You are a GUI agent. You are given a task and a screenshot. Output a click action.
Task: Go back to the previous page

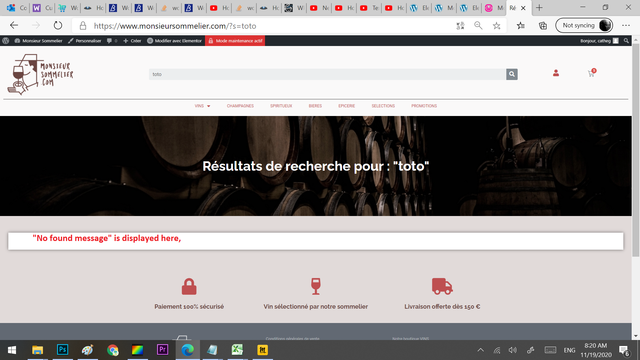(14, 26)
